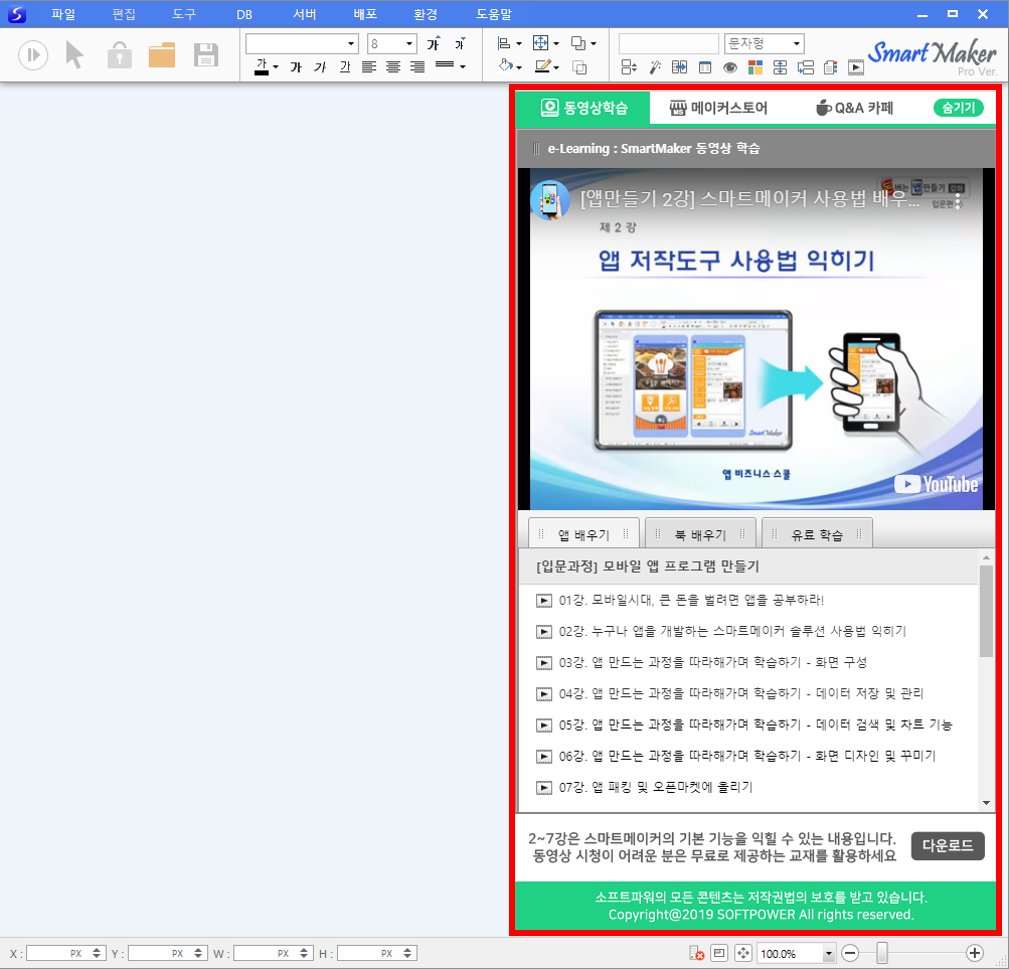The height and width of the screenshot is (969, 1009).
Task: Click the linked boxes arrow icon
Action: click(x=805, y=67)
